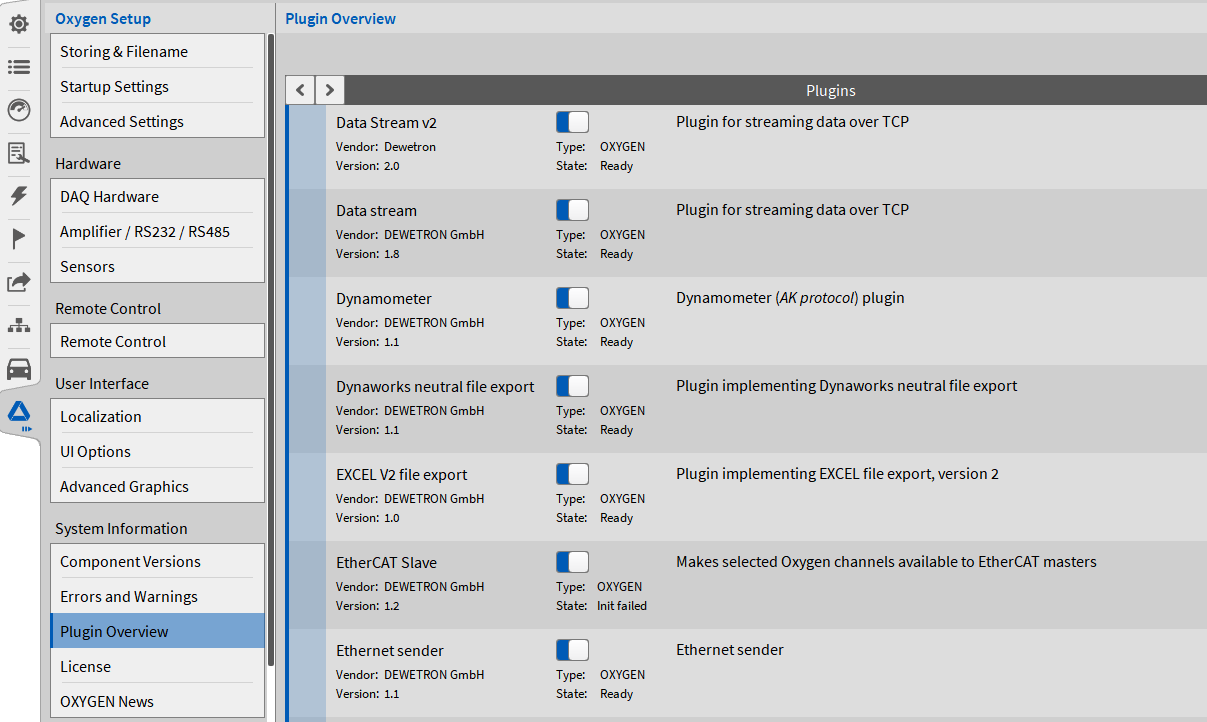The height and width of the screenshot is (722, 1207).
Task: Click the Plugin Overview page title
Action: click(340, 18)
